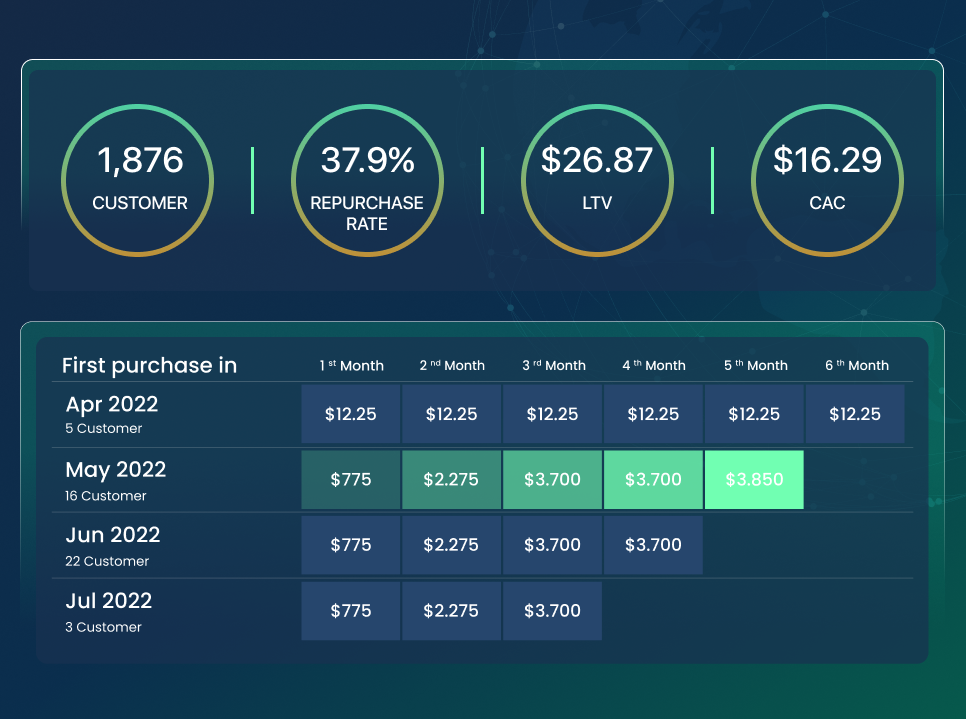The width and height of the screenshot is (966, 719).
Task: Click the "First purchase in" table heading
Action: click(150, 365)
